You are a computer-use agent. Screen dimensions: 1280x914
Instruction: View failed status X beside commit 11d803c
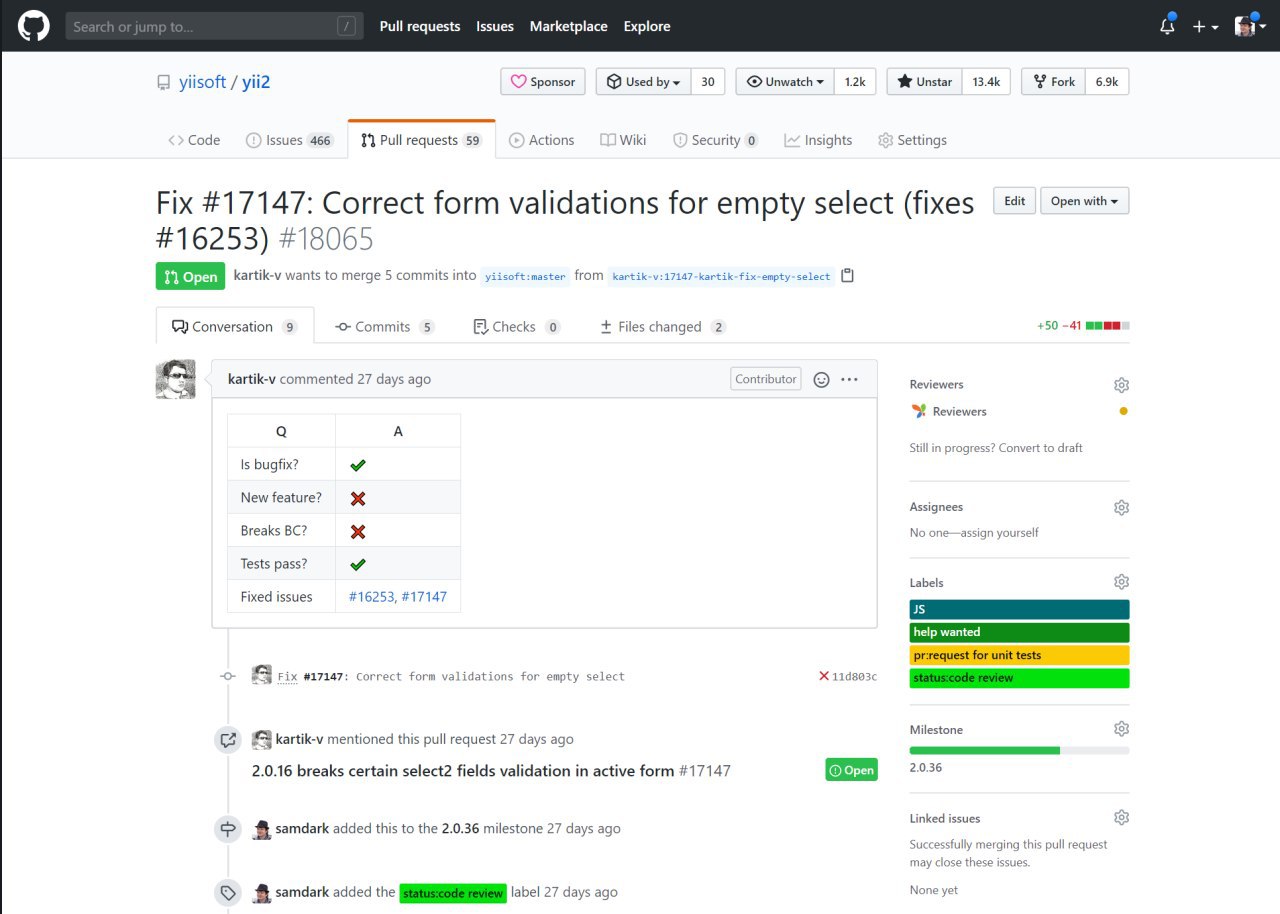(x=824, y=676)
